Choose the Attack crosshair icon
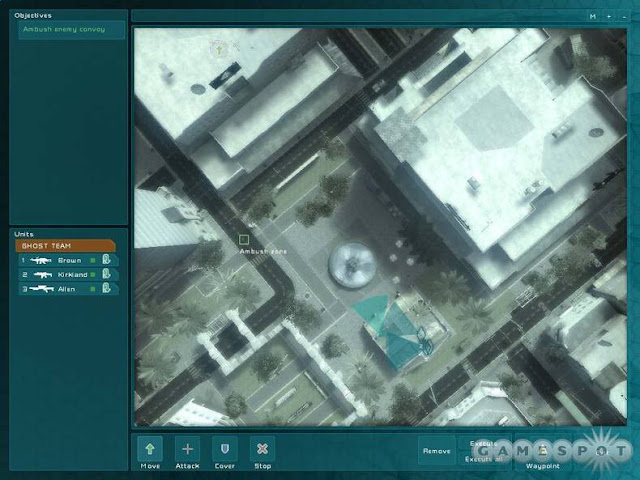This screenshot has width=640, height=480. point(187,449)
